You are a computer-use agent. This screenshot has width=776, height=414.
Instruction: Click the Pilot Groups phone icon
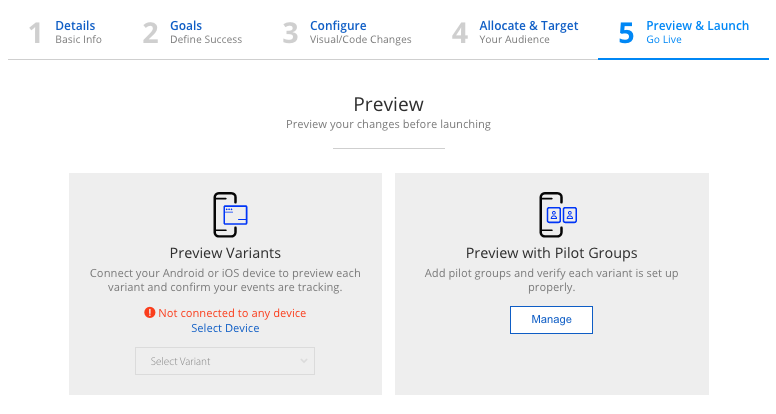[x=557, y=214]
